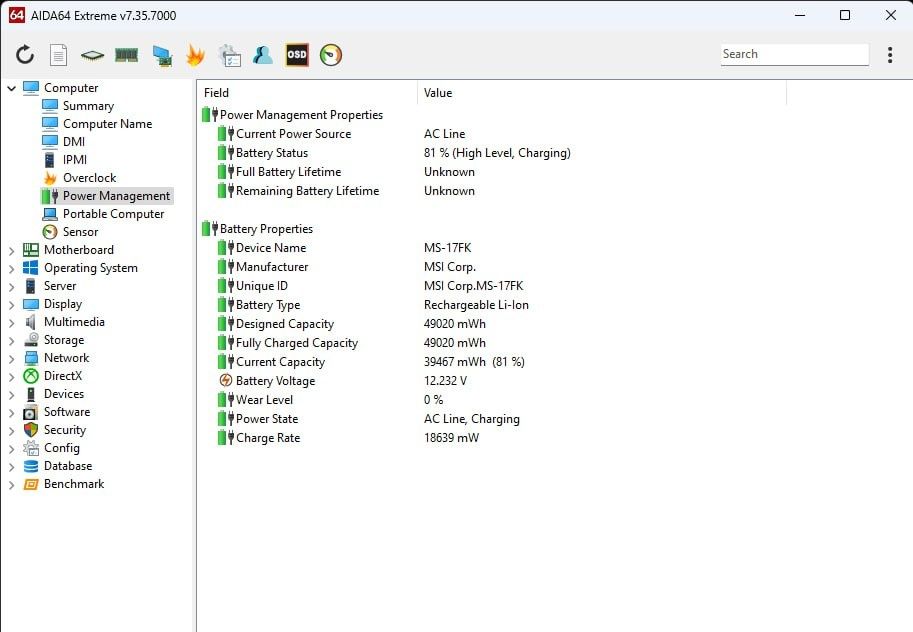Expand the Operating System node
The height and width of the screenshot is (632, 913).
click(x=11, y=269)
